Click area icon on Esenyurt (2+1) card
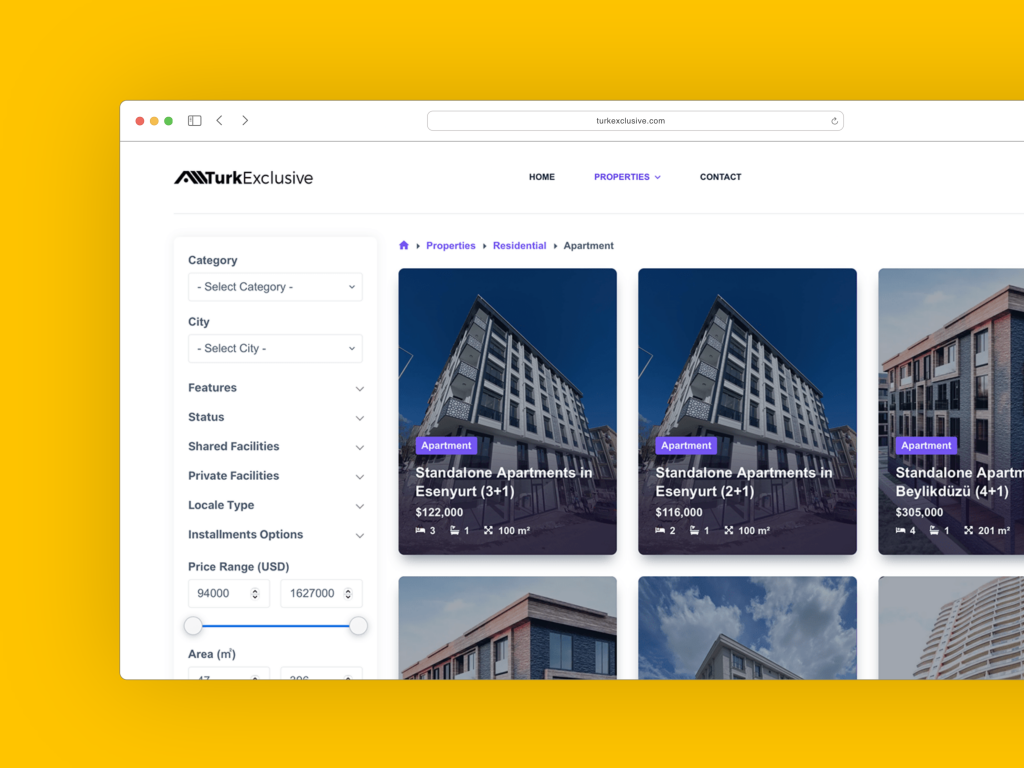This screenshot has width=1024, height=768. point(729,531)
